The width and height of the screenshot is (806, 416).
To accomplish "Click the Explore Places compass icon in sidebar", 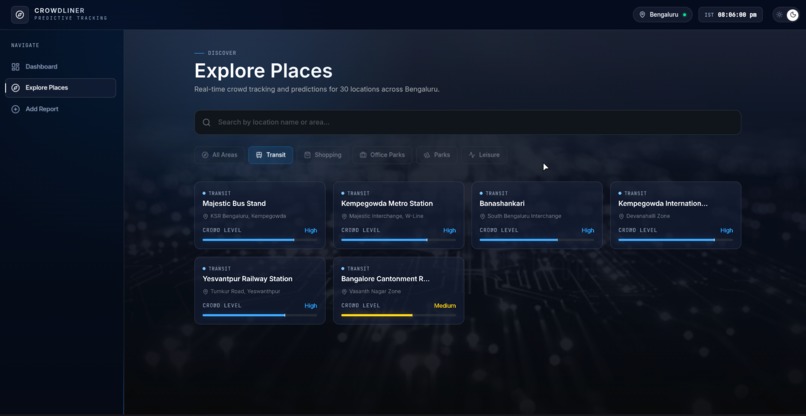I will (15, 88).
